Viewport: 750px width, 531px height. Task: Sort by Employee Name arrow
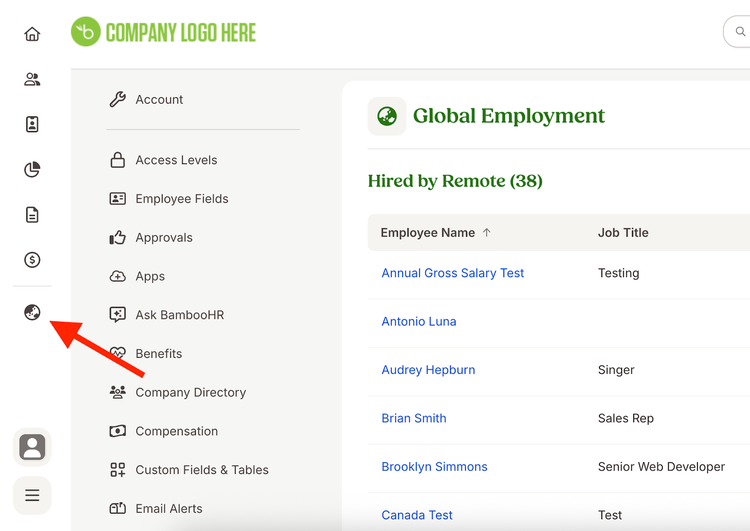(x=486, y=232)
